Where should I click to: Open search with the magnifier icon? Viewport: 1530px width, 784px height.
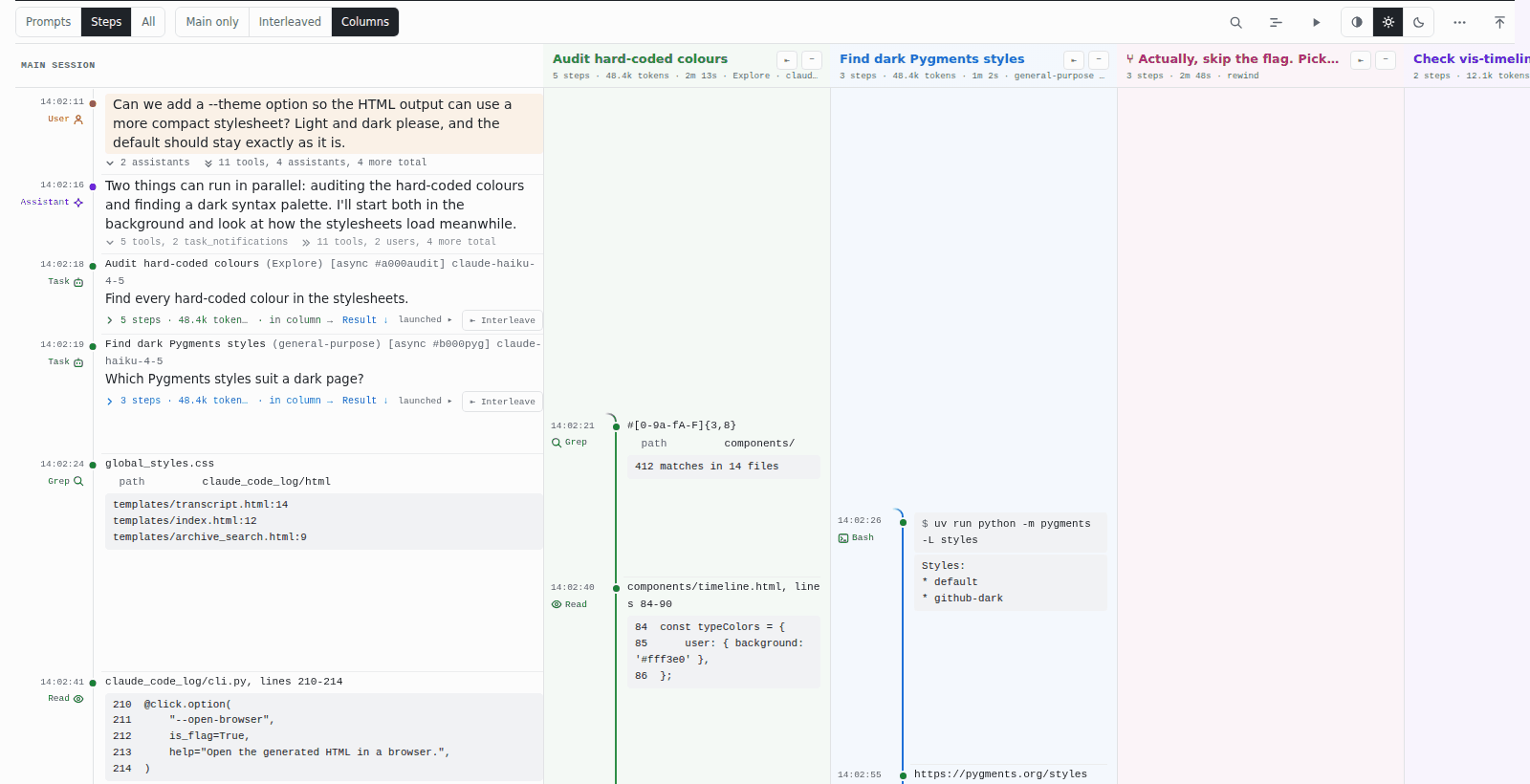1235,22
